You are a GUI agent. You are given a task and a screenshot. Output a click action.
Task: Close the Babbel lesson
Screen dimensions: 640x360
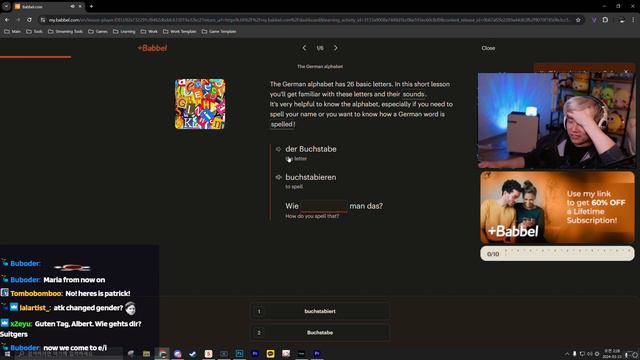coord(488,48)
